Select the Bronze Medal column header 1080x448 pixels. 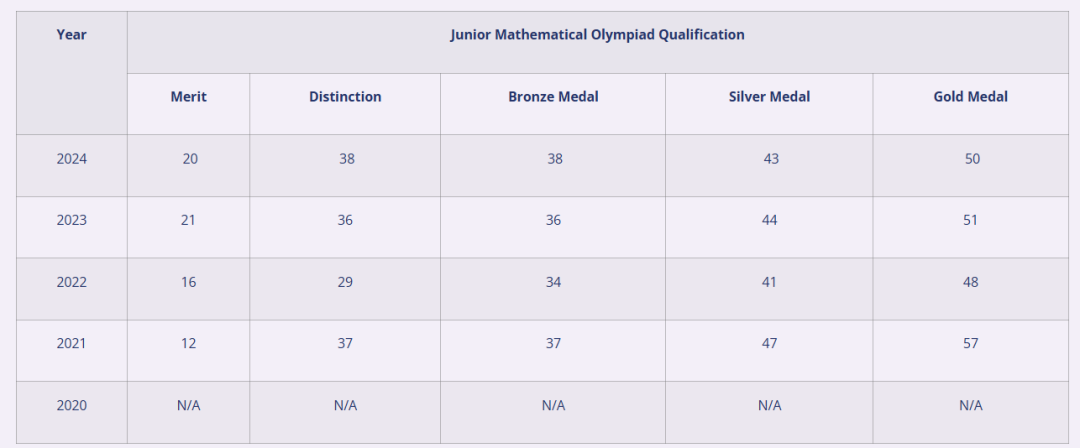coord(553,96)
